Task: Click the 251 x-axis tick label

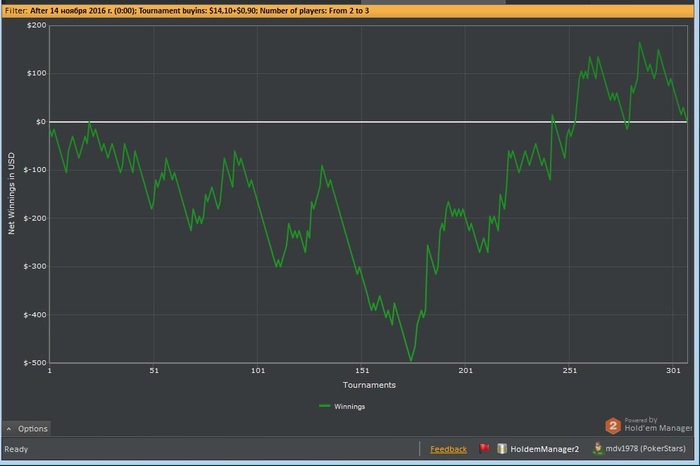Action: point(569,370)
